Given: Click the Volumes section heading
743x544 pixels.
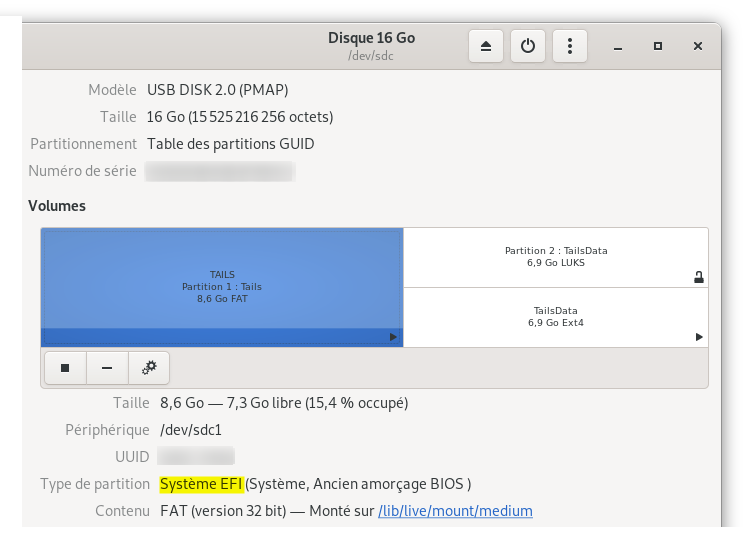Looking at the screenshot, I should click(57, 206).
